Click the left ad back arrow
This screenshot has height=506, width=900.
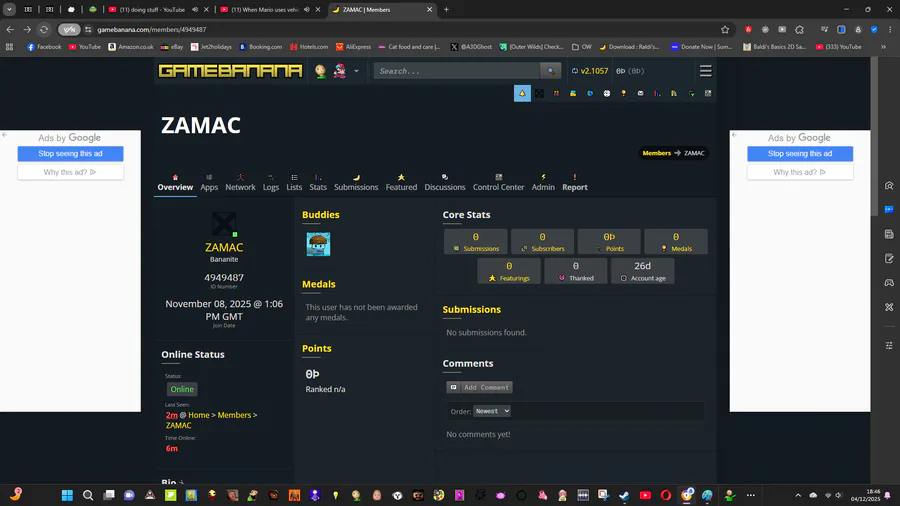click(5, 135)
